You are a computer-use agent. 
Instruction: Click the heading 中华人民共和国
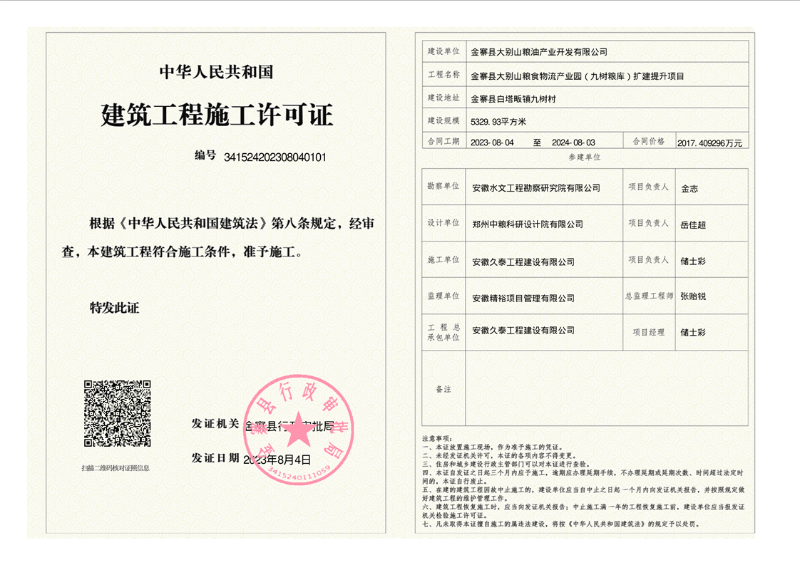[x=216, y=72]
